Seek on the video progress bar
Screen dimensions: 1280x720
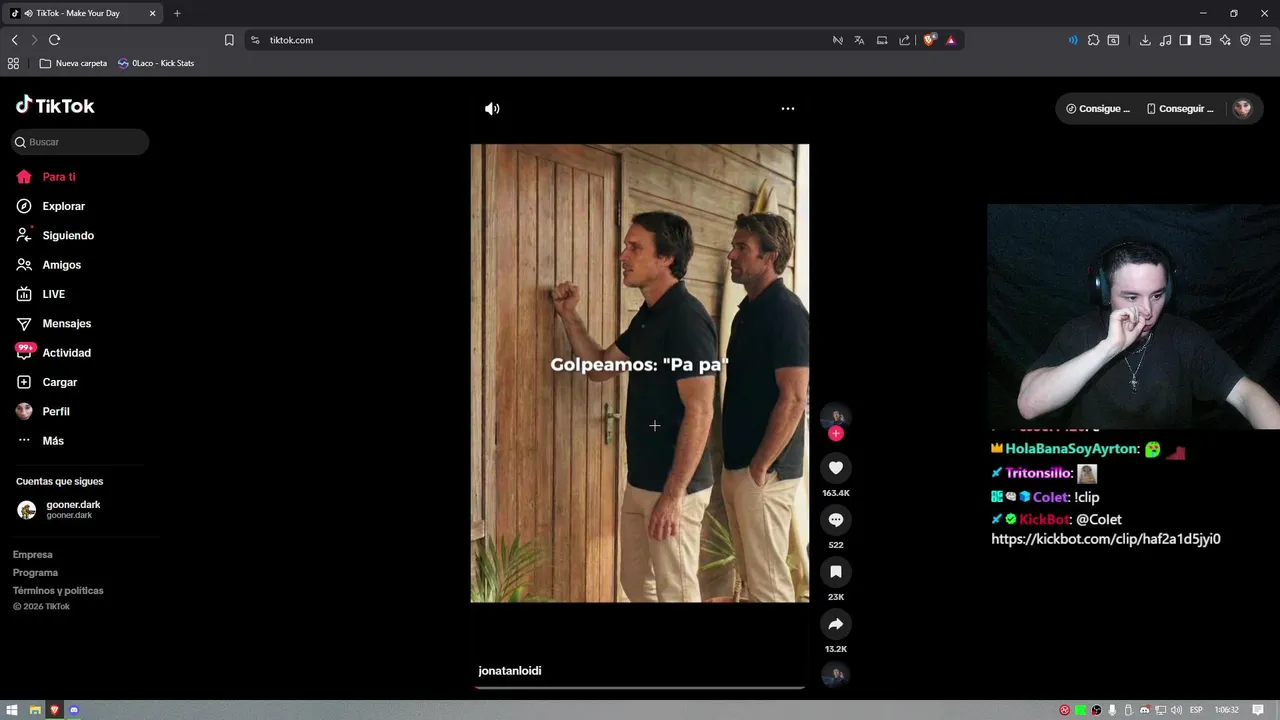click(x=640, y=688)
